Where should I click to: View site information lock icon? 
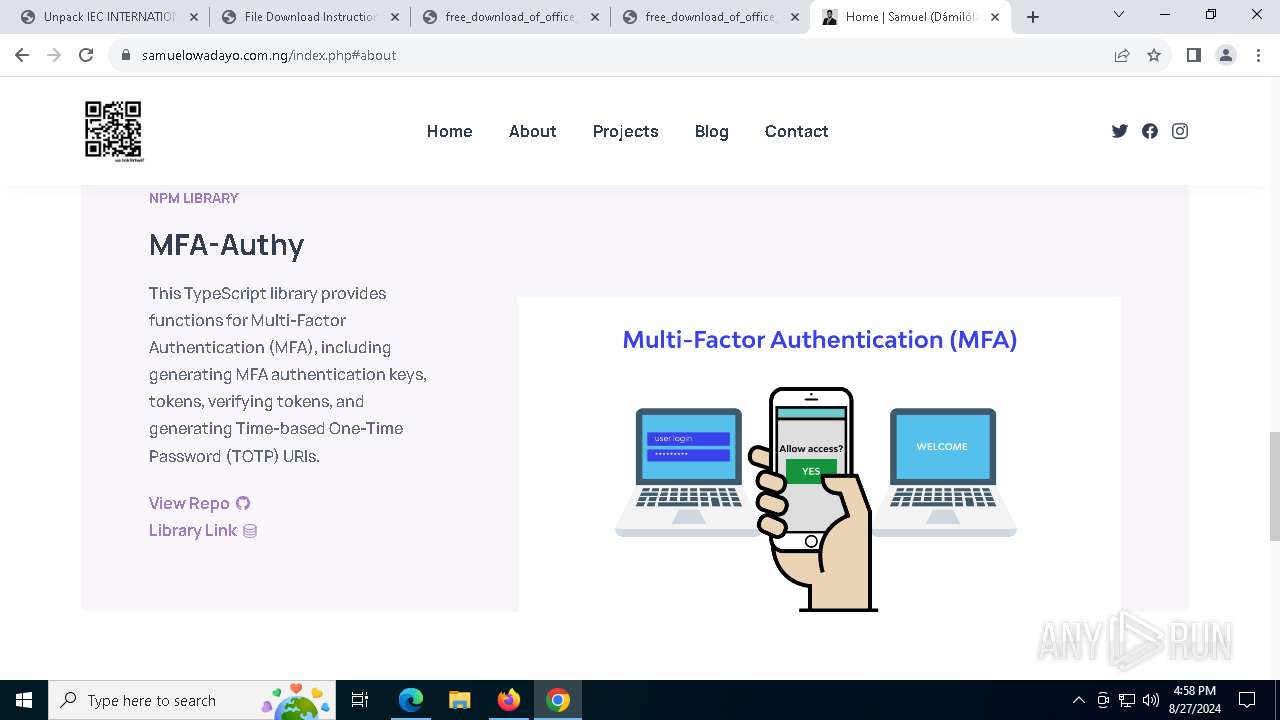[x=126, y=55]
